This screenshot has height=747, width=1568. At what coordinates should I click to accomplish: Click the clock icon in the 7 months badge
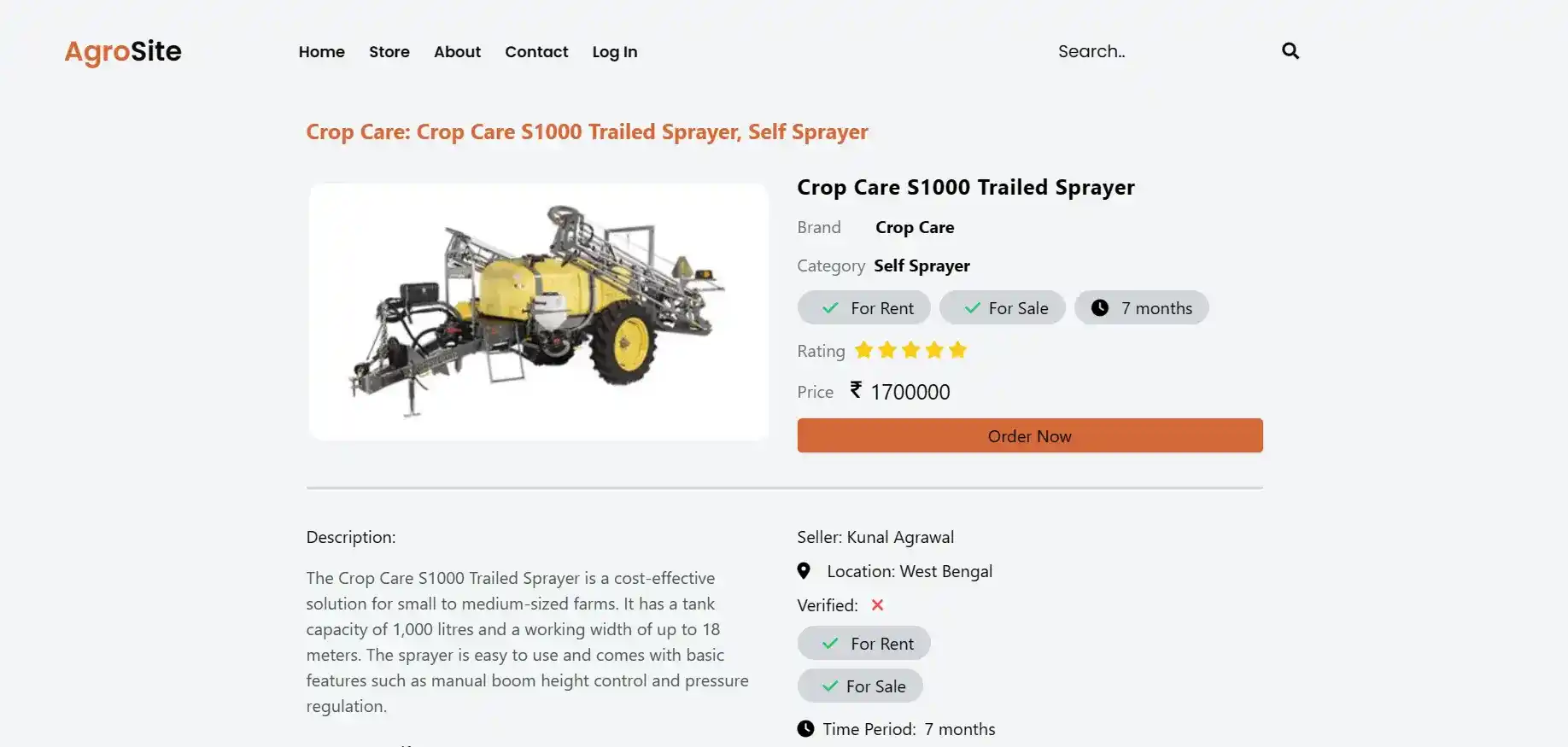1100,308
